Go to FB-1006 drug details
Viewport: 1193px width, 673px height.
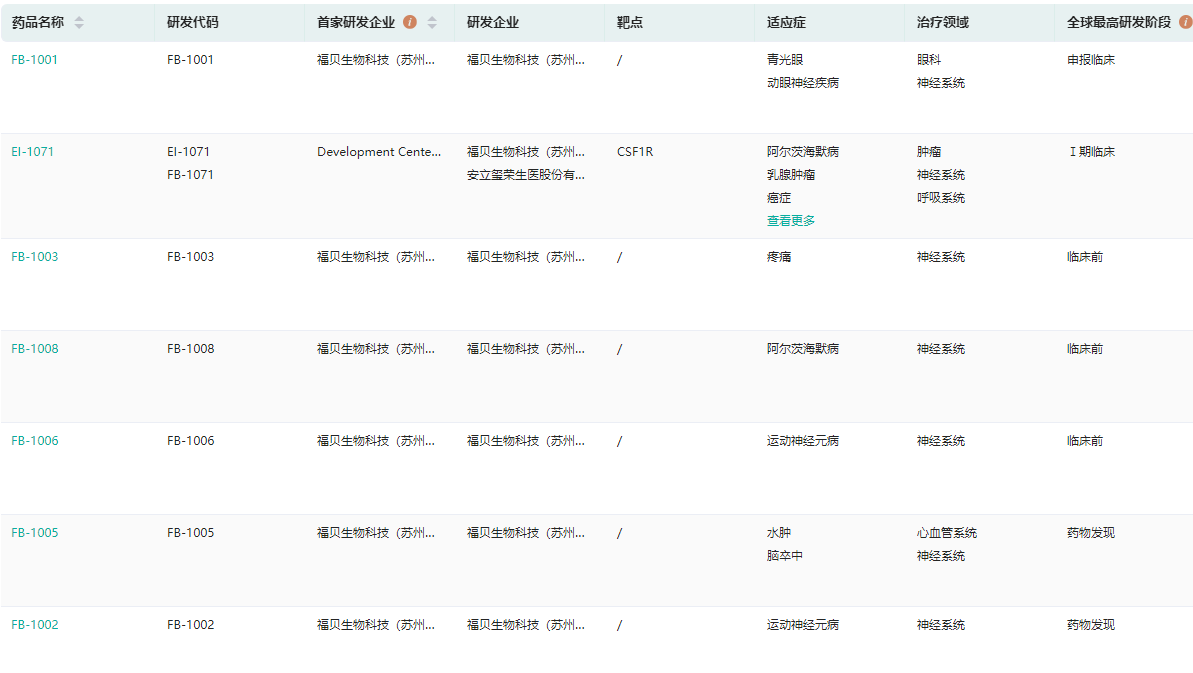[35, 441]
